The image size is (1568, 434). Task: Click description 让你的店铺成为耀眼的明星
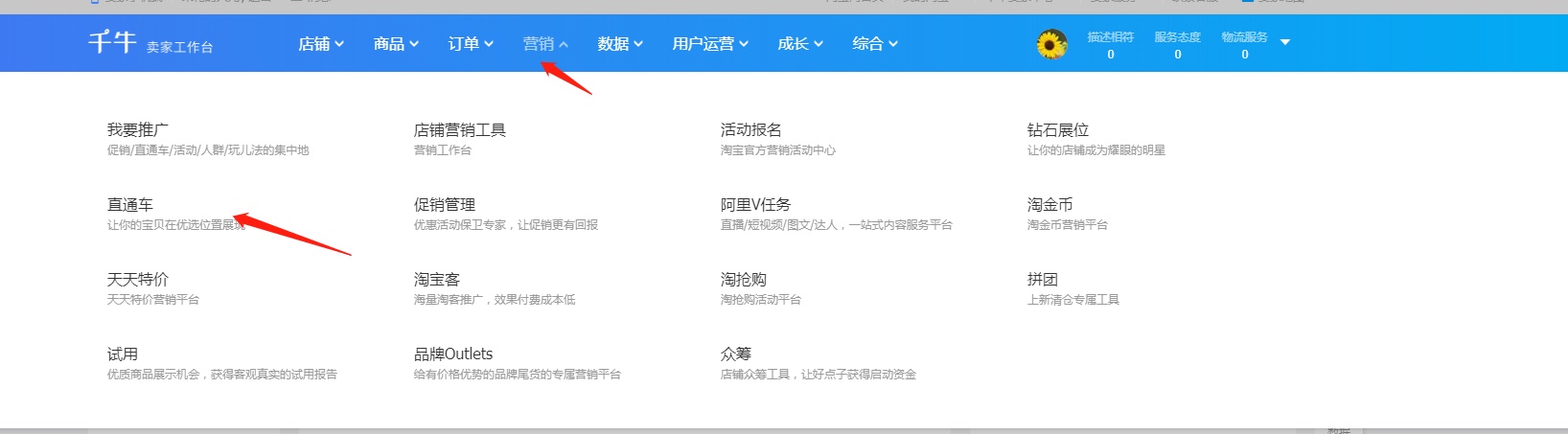tap(1096, 150)
